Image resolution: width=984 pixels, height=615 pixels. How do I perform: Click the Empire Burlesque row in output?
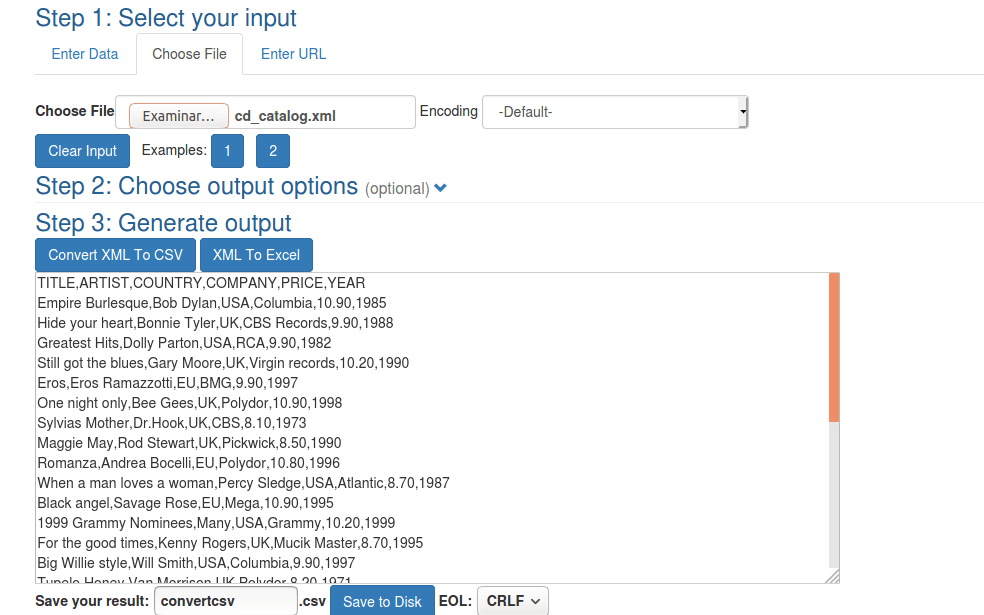point(211,303)
